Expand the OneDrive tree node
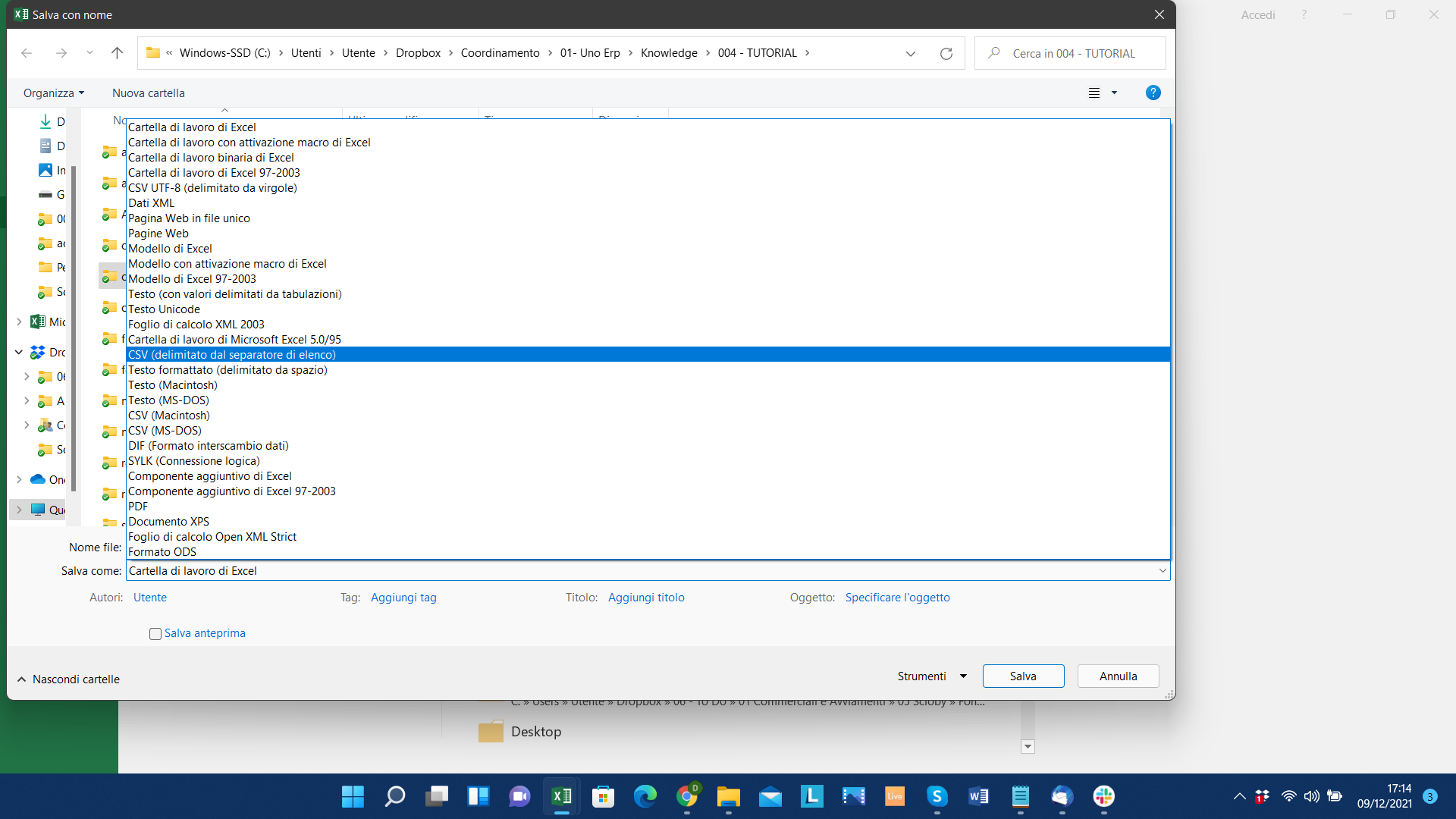Screen dimensions: 1456x819 coord(19,480)
